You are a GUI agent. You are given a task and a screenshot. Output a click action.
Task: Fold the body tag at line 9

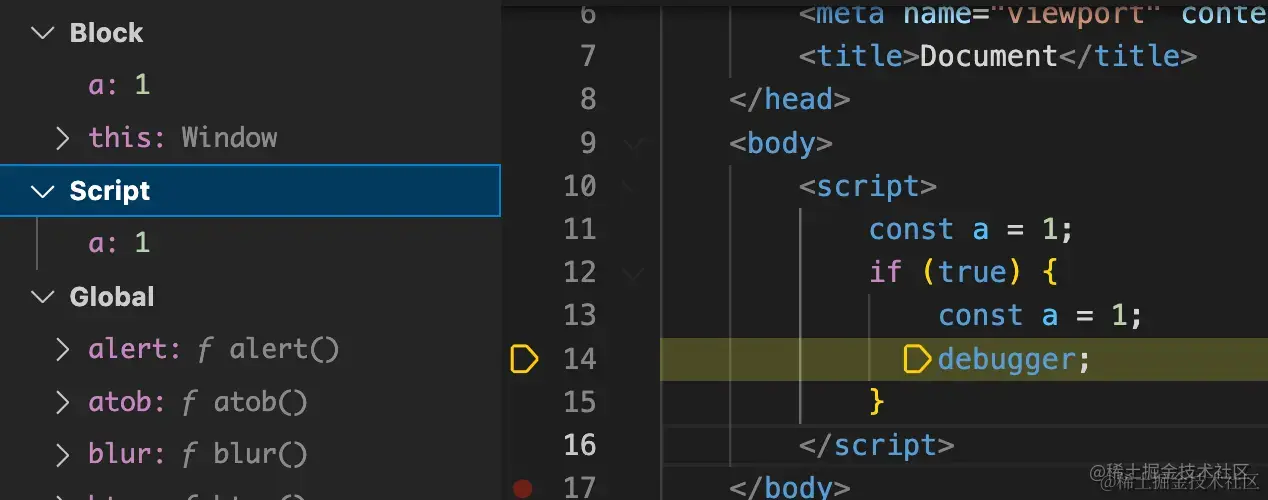click(633, 144)
